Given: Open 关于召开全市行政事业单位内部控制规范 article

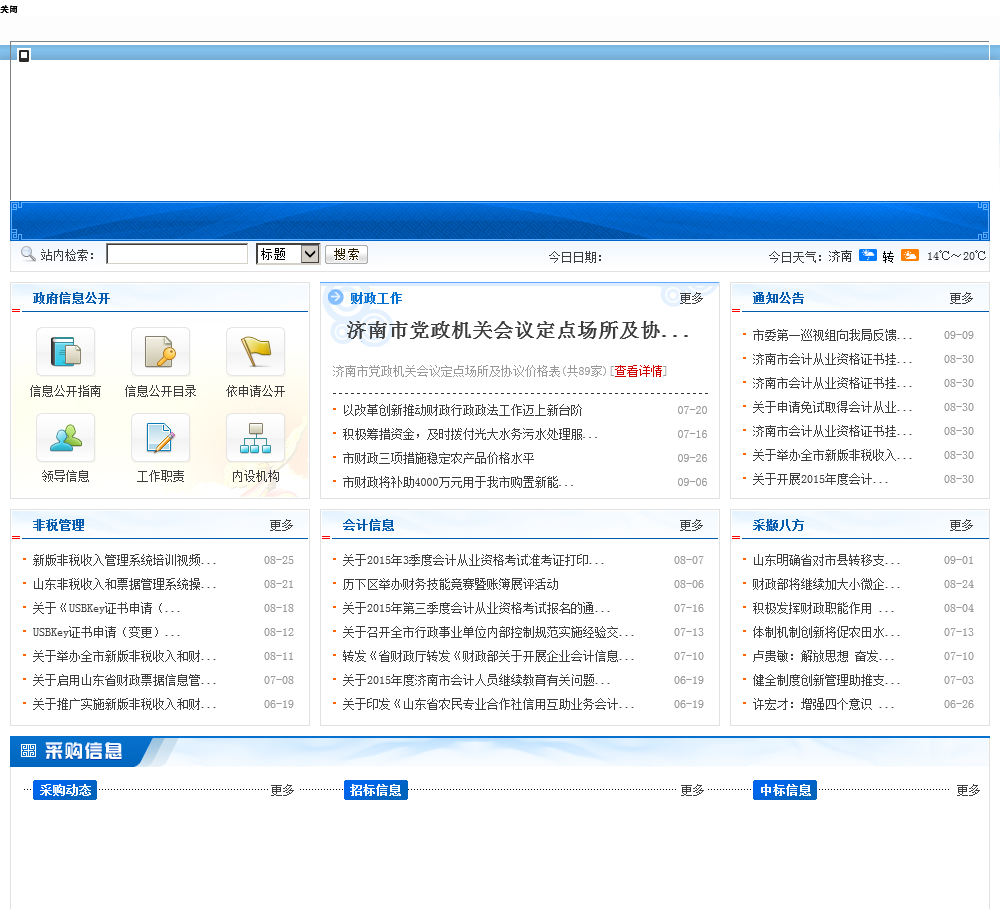Looking at the screenshot, I should tap(488, 632).
